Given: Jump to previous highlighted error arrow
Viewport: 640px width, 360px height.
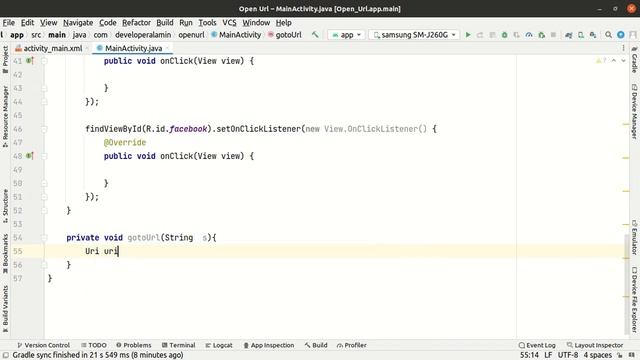Looking at the screenshot, I should [x=613, y=61].
